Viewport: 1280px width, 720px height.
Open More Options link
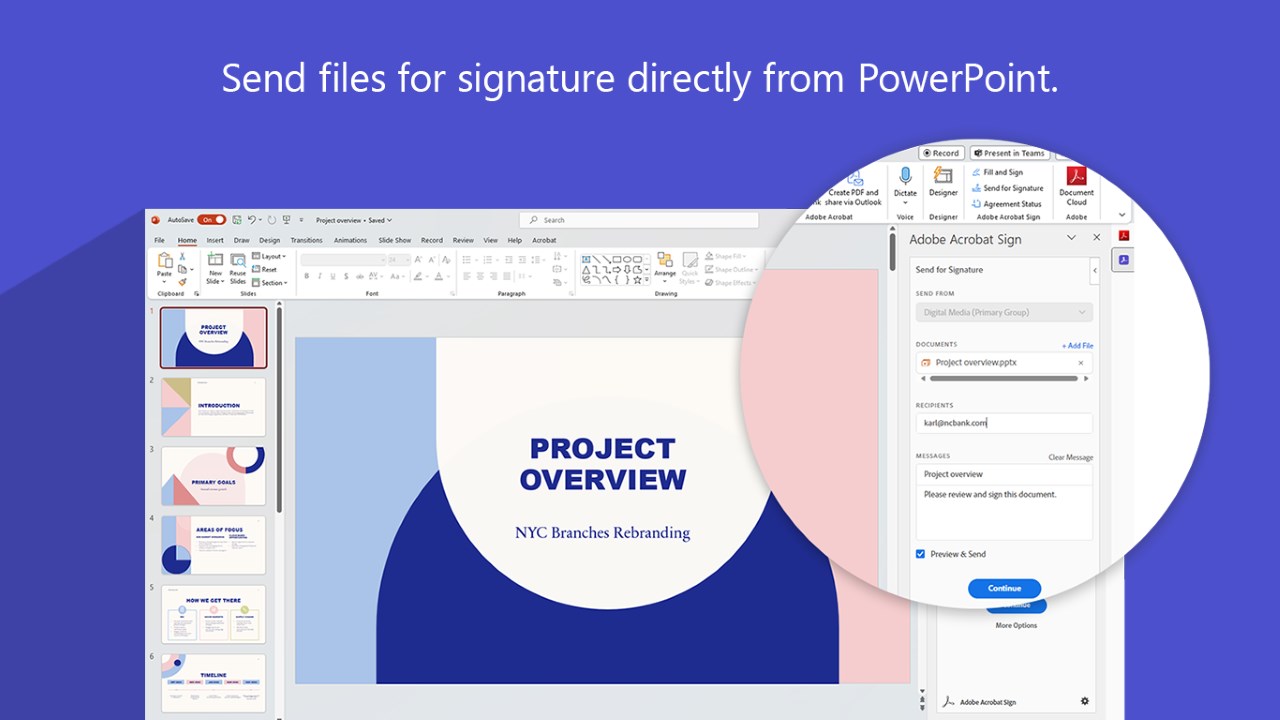pyautogui.click(x=1016, y=625)
